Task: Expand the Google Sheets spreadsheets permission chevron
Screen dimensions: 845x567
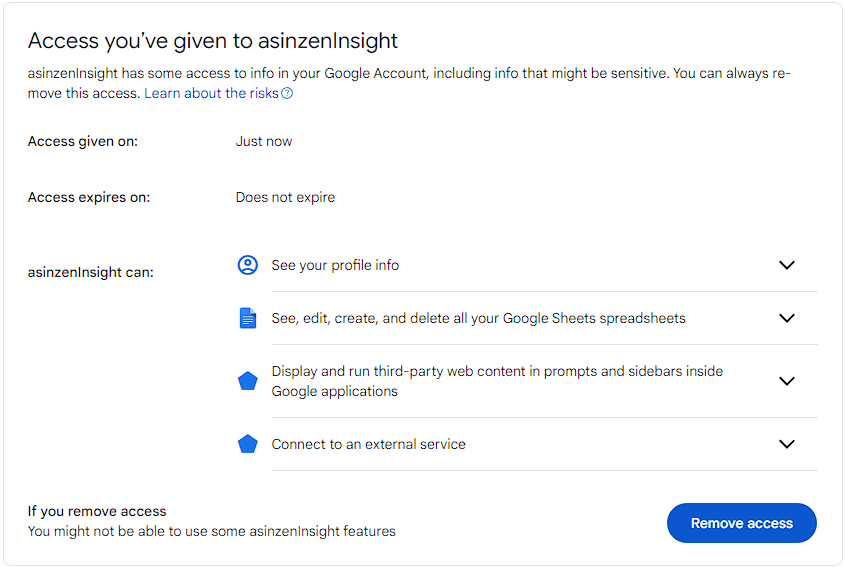Action: pyautogui.click(x=787, y=318)
